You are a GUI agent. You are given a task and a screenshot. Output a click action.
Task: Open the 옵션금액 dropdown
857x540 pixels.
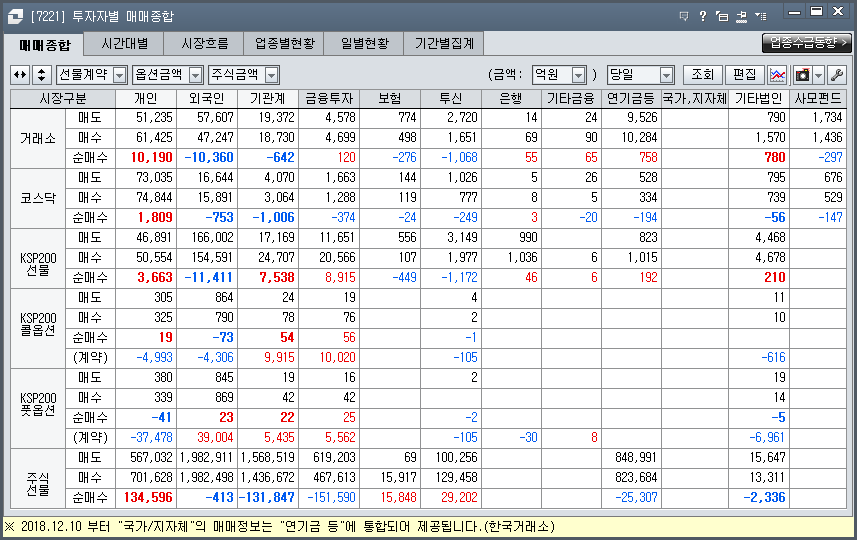tap(196, 75)
